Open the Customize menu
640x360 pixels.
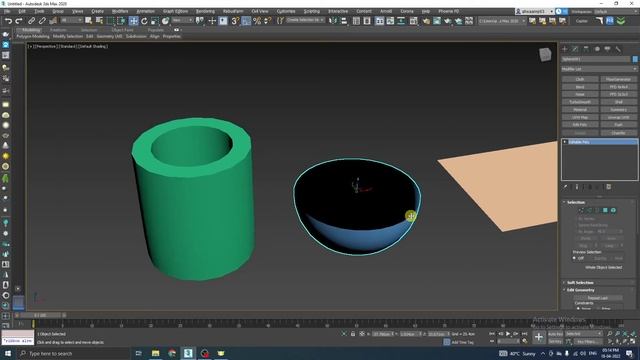click(x=286, y=11)
